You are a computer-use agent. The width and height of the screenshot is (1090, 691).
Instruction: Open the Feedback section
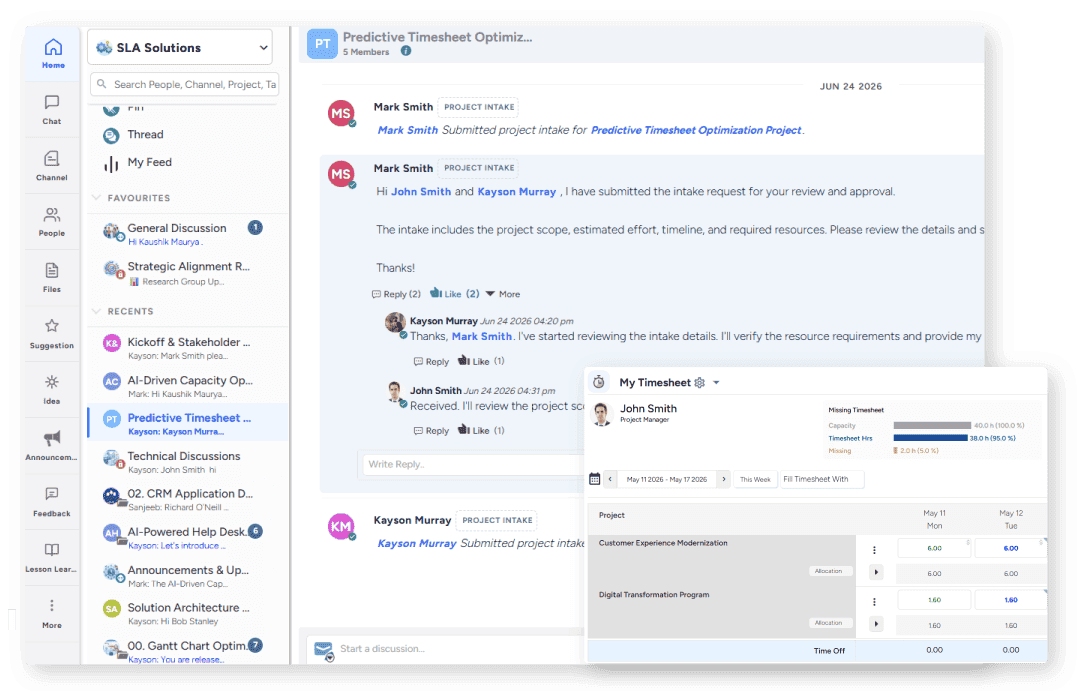(x=51, y=502)
